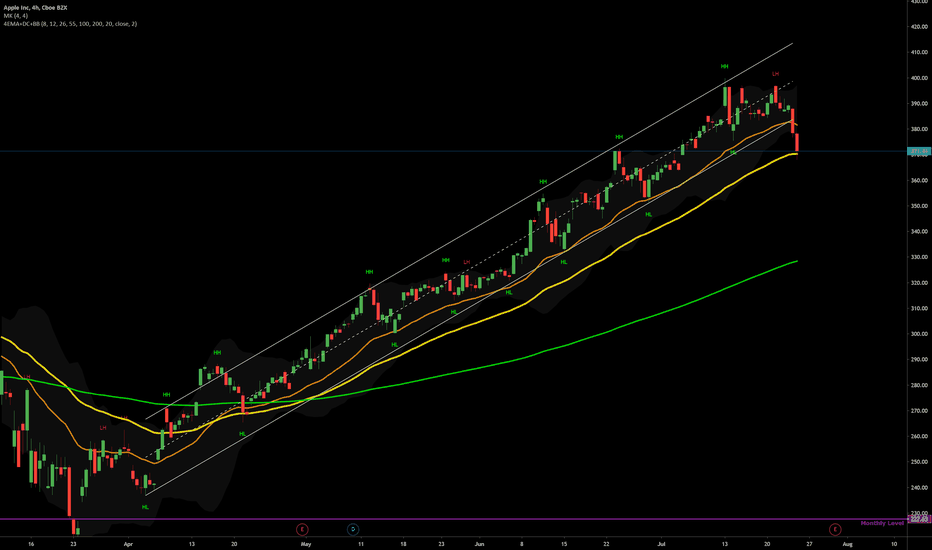Click the HL label below April low
This screenshot has height=550, width=932.
pos(145,507)
